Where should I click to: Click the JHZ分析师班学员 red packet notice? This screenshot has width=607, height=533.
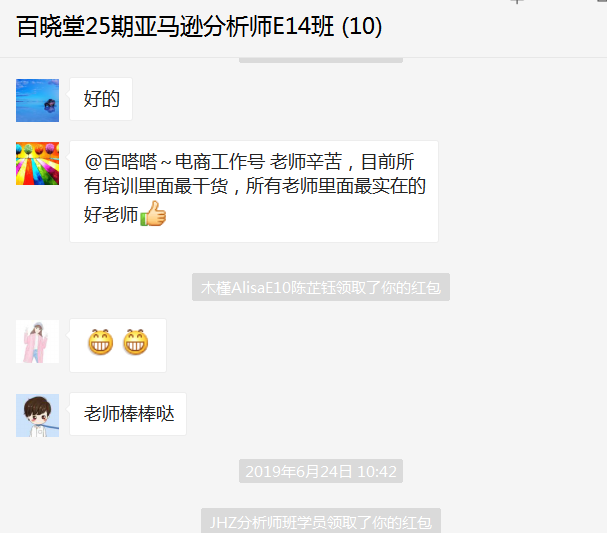[321, 521]
